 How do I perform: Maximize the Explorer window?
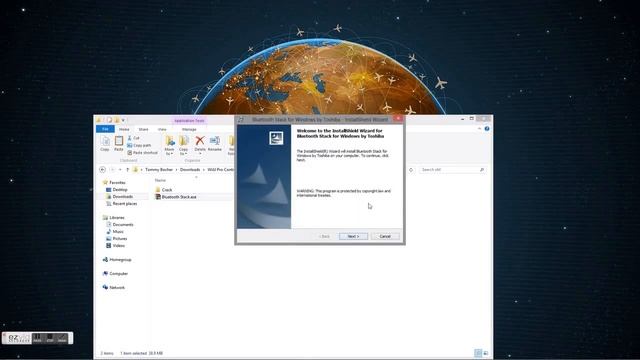pos(471,119)
